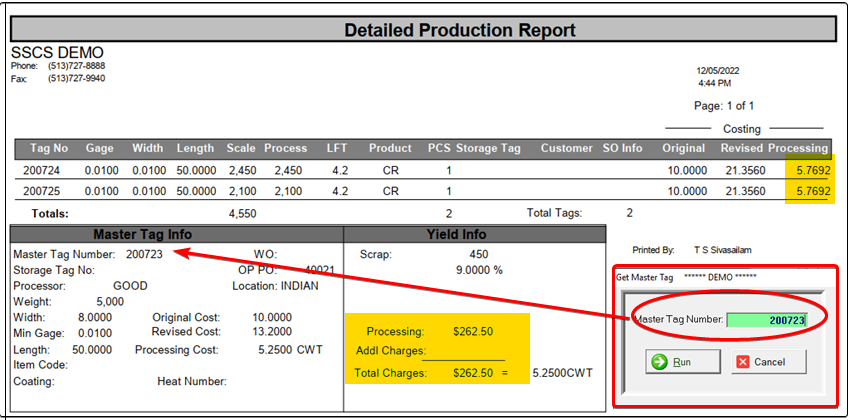This screenshot has height=420, width=850.
Task: Click the red X icon on Cancel
Action: [743, 362]
